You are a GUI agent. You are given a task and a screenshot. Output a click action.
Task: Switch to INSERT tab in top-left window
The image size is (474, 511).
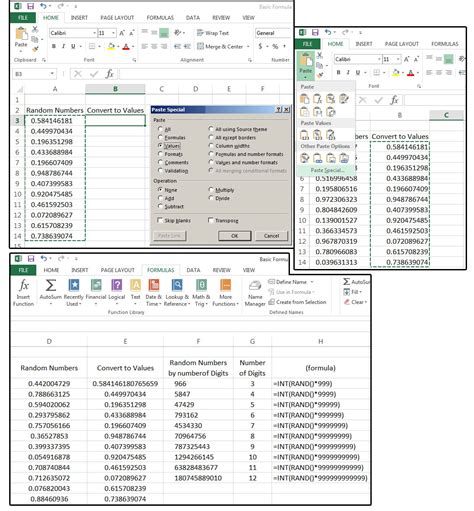pos(79,18)
